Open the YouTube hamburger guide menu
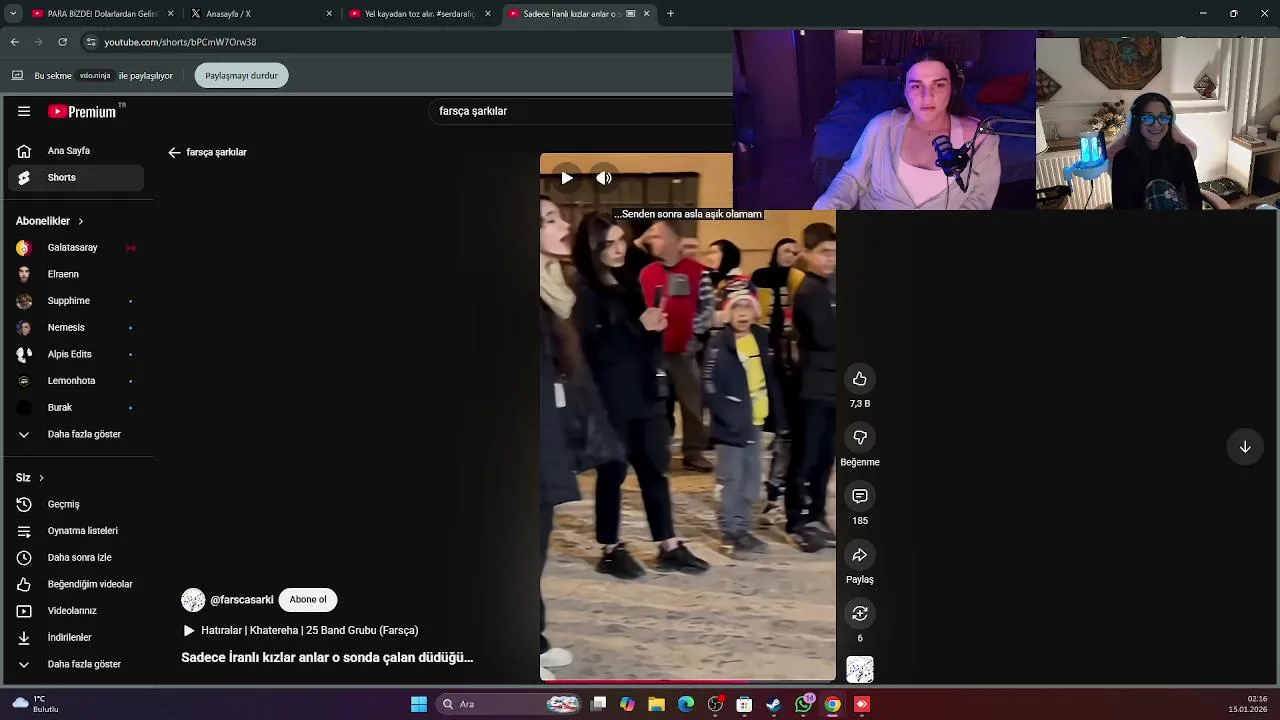 (x=24, y=111)
